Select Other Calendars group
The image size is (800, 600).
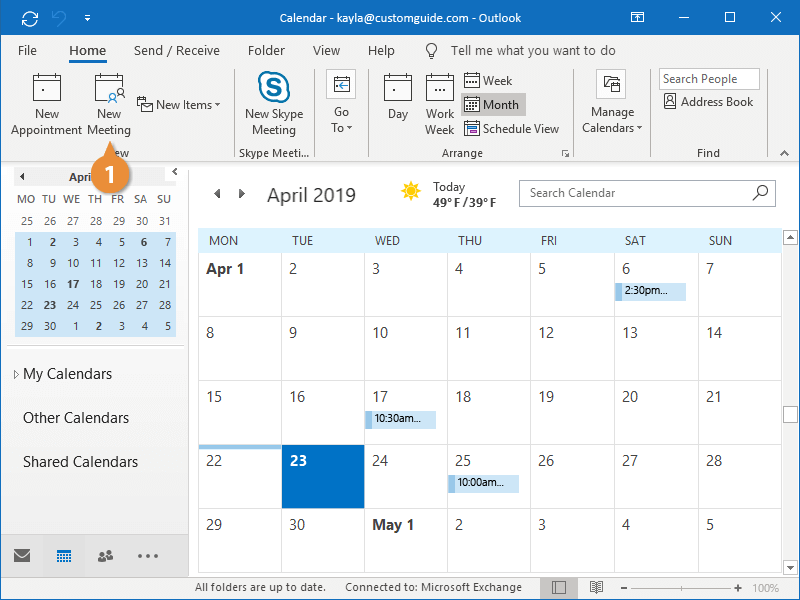76,418
